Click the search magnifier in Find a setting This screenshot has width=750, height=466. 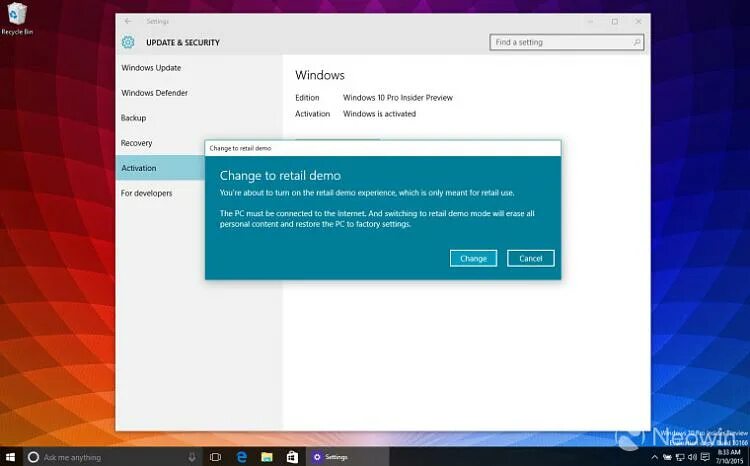(637, 42)
